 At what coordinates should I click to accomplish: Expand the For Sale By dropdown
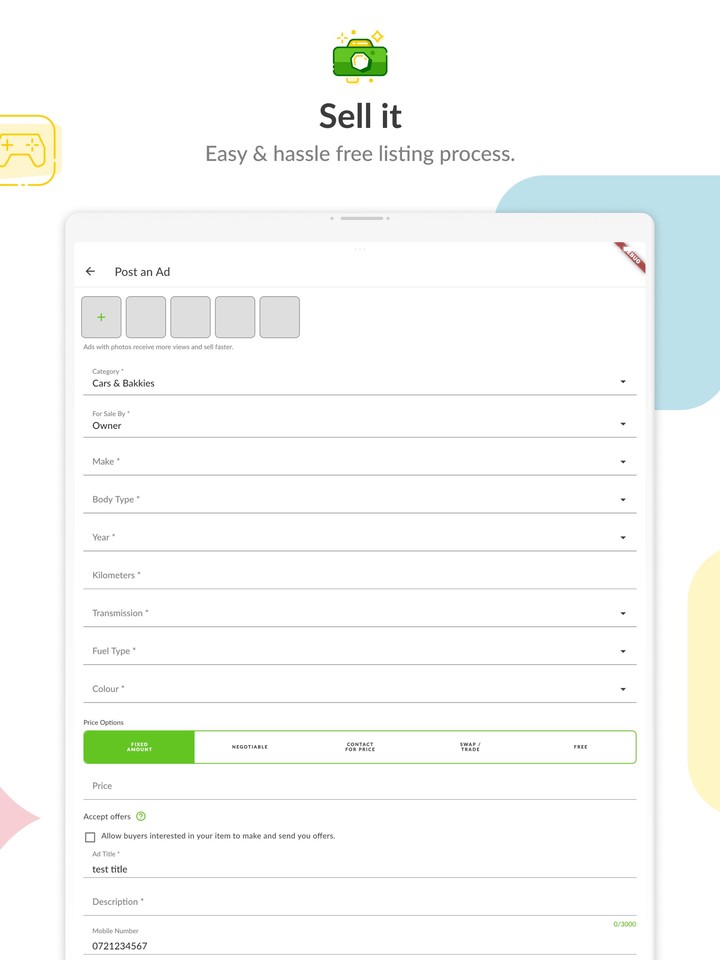pos(359,424)
